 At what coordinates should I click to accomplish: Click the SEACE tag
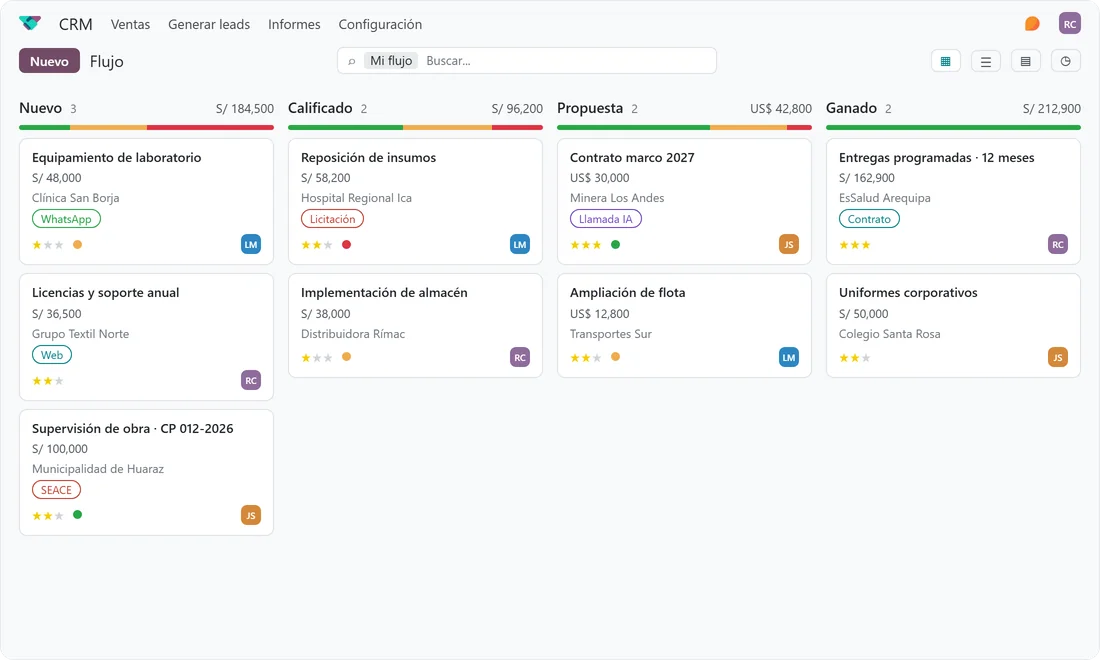point(56,490)
